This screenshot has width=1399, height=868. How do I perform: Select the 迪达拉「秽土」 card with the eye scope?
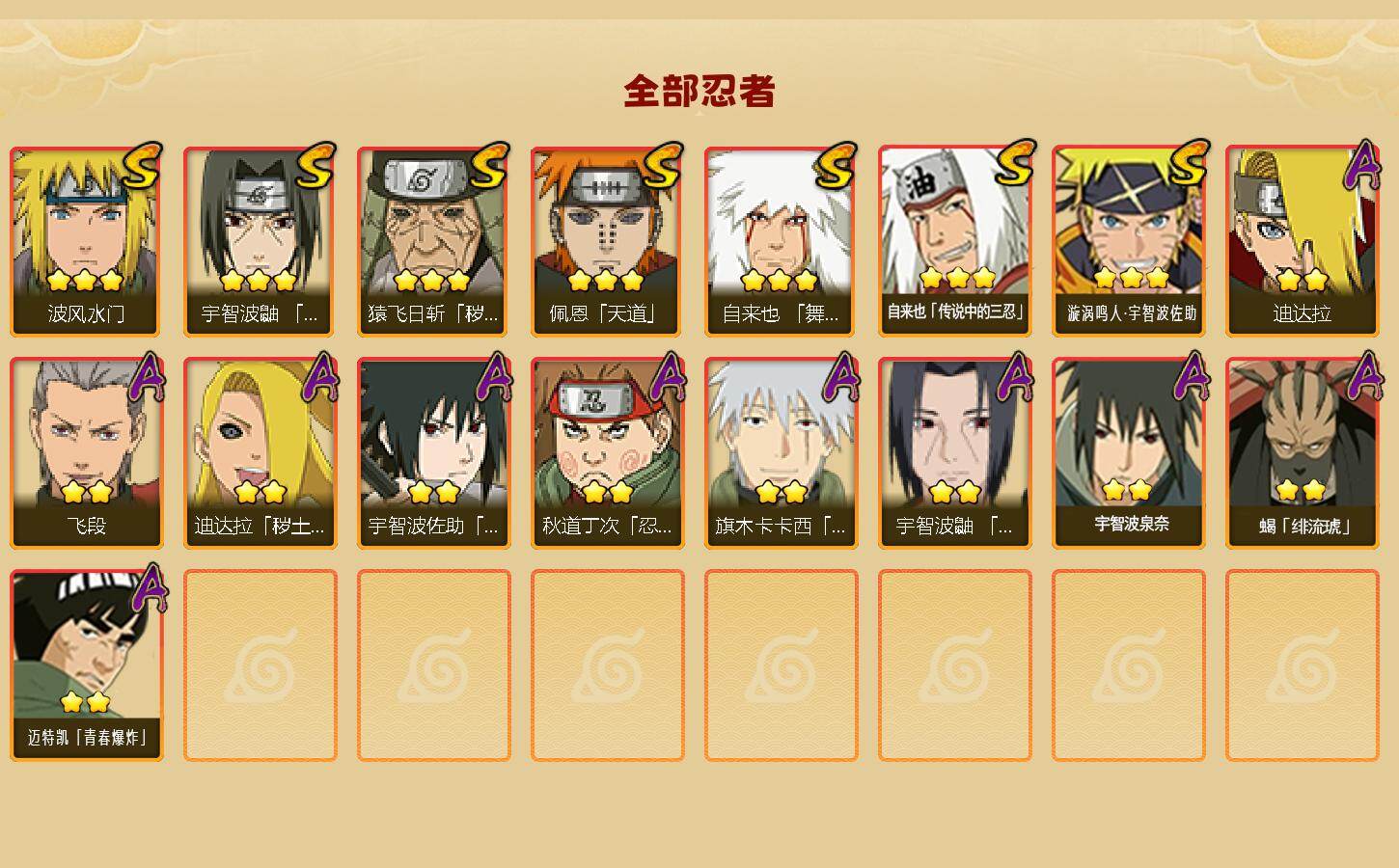click(x=261, y=453)
